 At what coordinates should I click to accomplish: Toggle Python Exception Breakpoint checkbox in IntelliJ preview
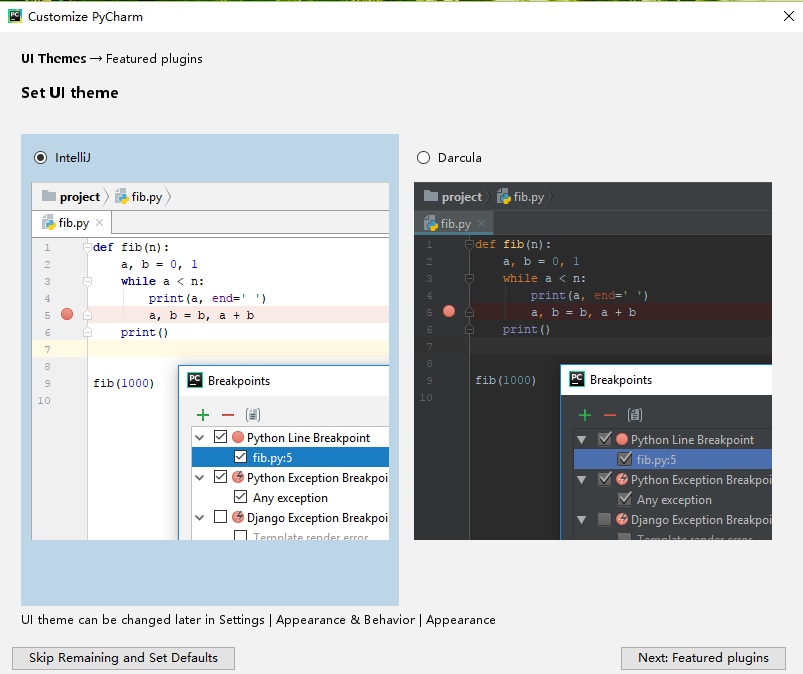pos(220,477)
